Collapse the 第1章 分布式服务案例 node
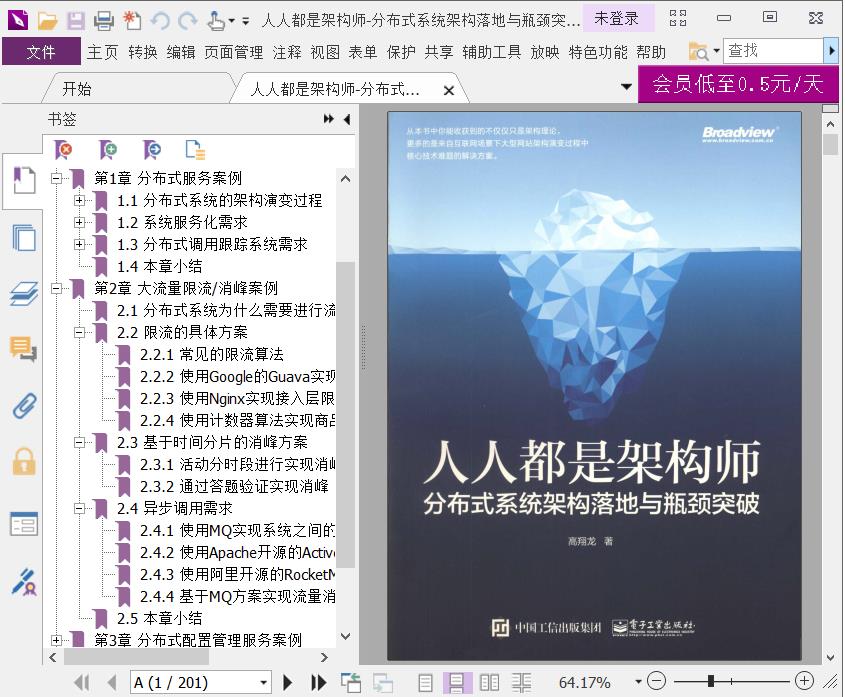 coord(57,178)
